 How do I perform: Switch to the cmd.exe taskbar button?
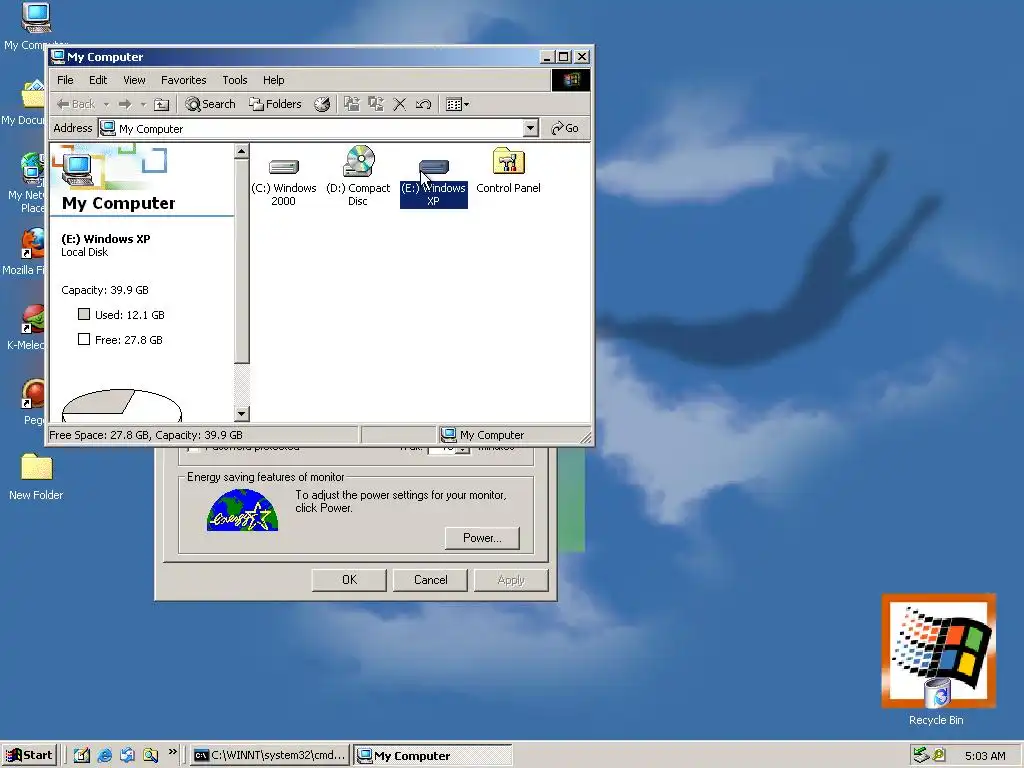[x=270, y=756]
